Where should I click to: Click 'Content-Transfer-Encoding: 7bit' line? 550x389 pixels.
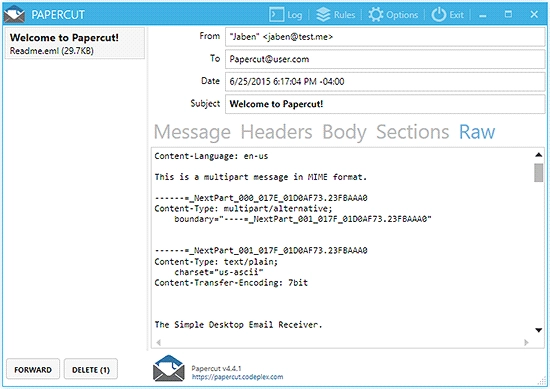click(231, 283)
